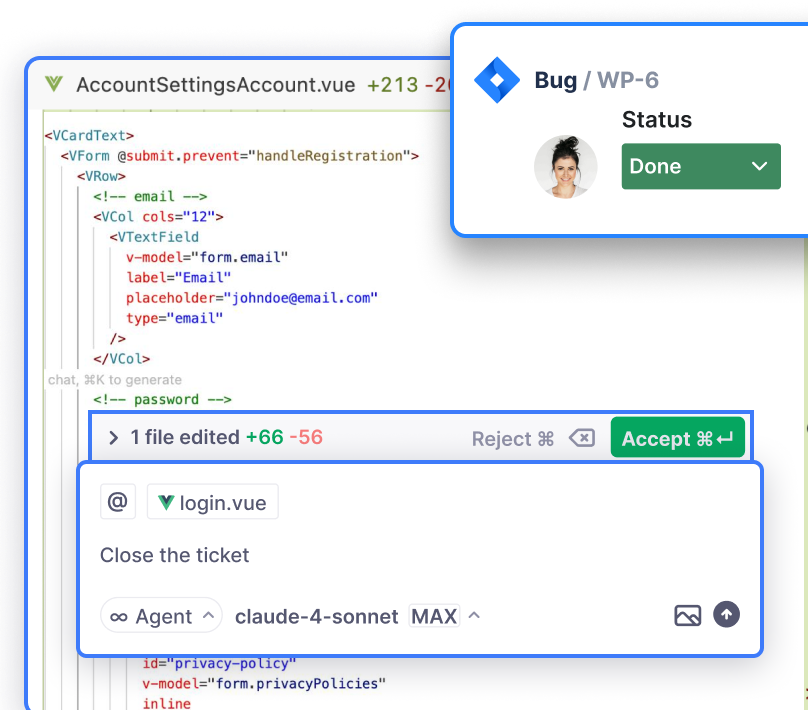This screenshot has width=808, height=710.
Task: Click the infinity icon in Agent selector
Action: [119, 617]
